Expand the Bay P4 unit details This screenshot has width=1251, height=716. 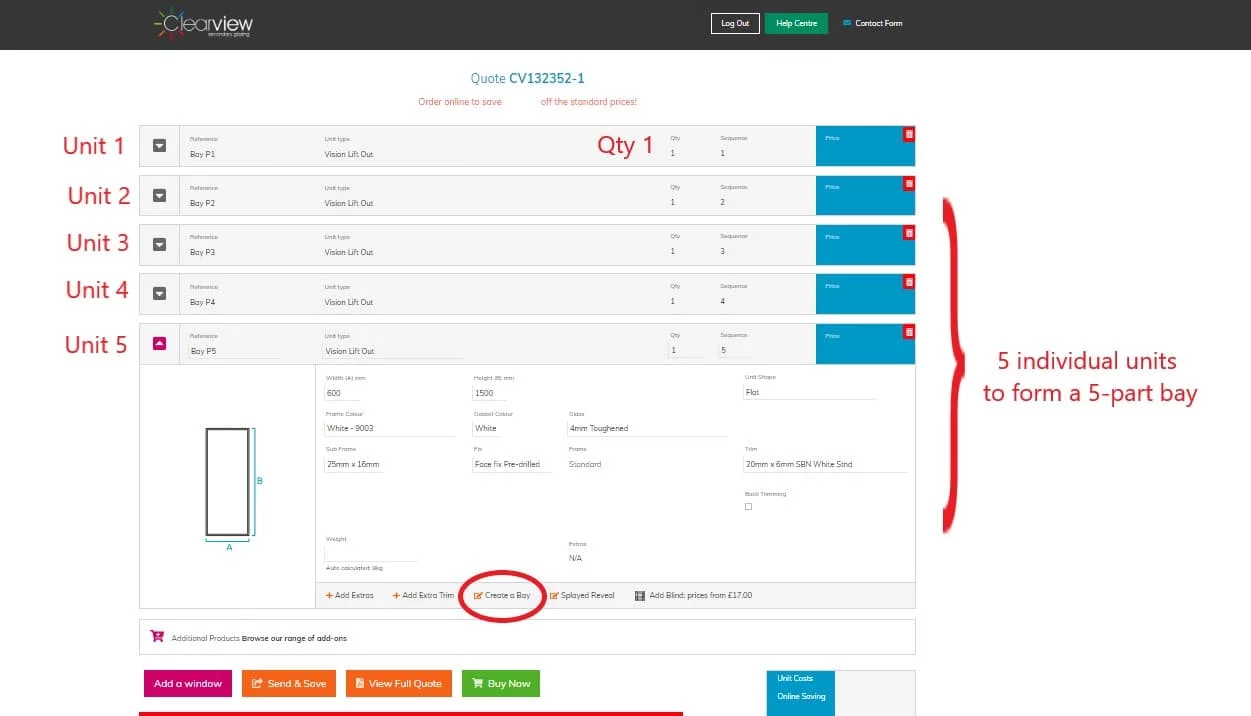159,294
